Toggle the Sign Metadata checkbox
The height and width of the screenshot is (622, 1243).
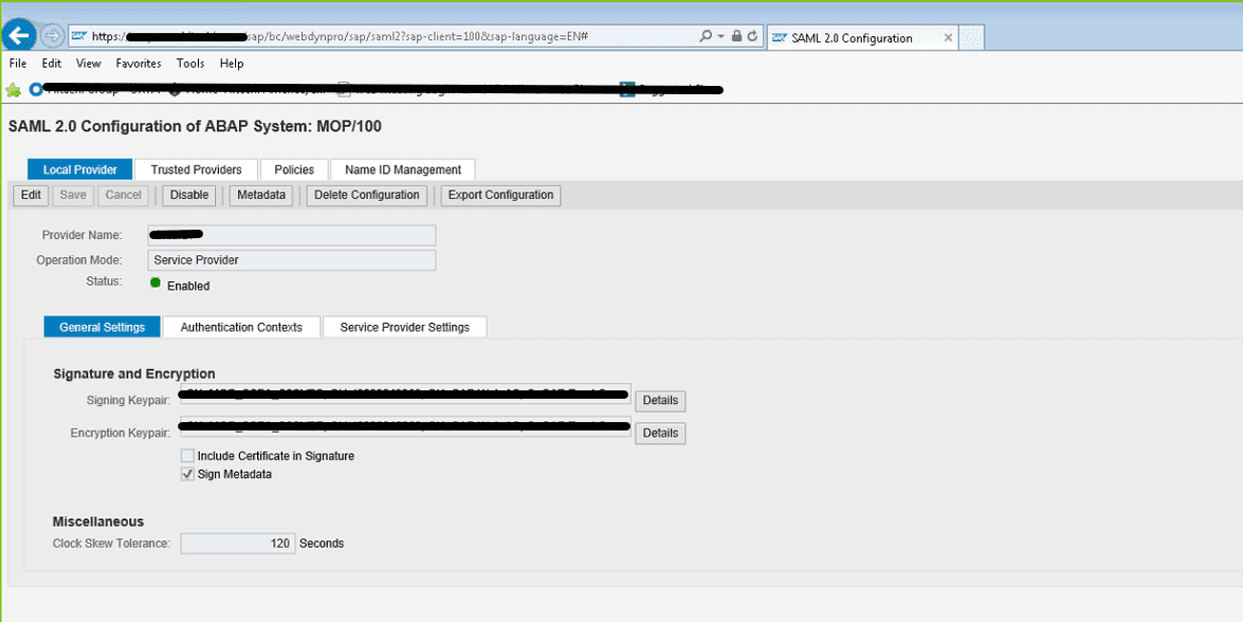coord(188,474)
